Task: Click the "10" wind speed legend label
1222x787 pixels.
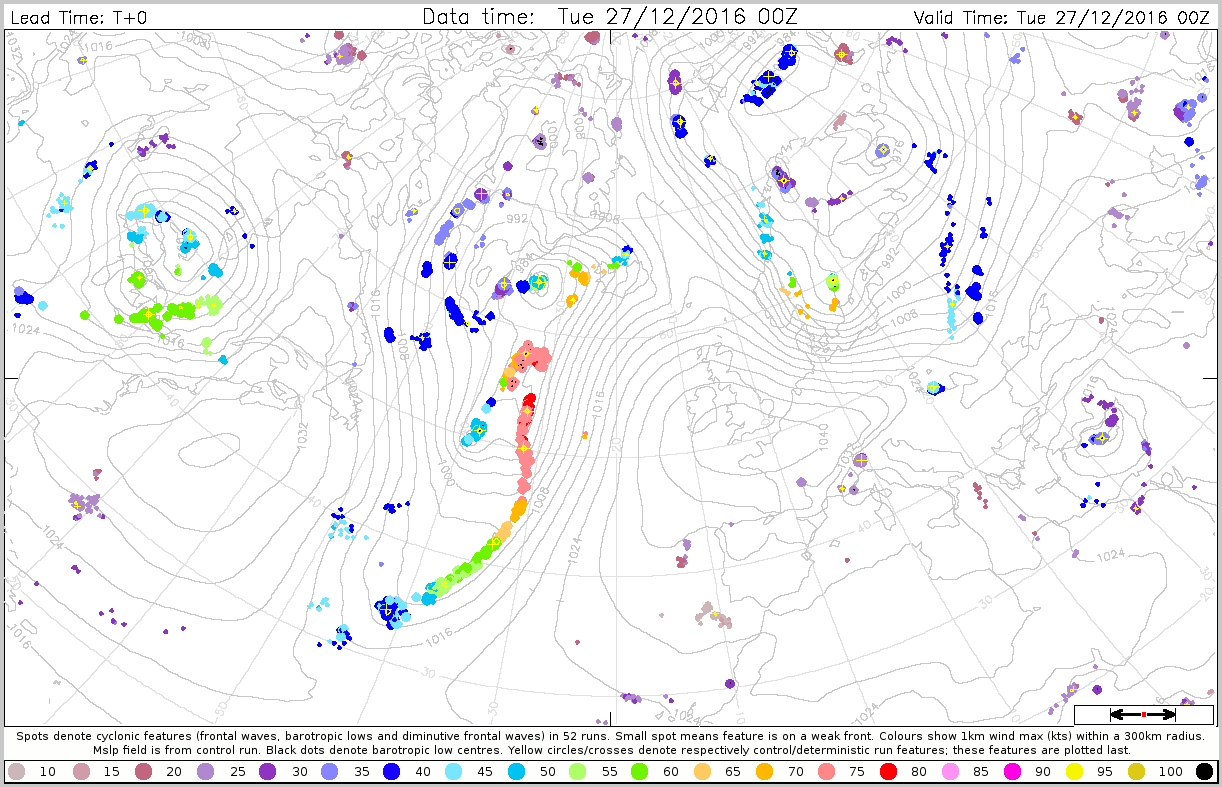Action: click(47, 772)
